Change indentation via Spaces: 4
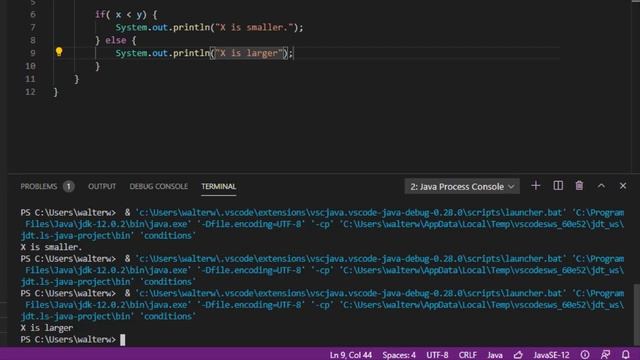The image size is (640, 360). click(x=399, y=355)
